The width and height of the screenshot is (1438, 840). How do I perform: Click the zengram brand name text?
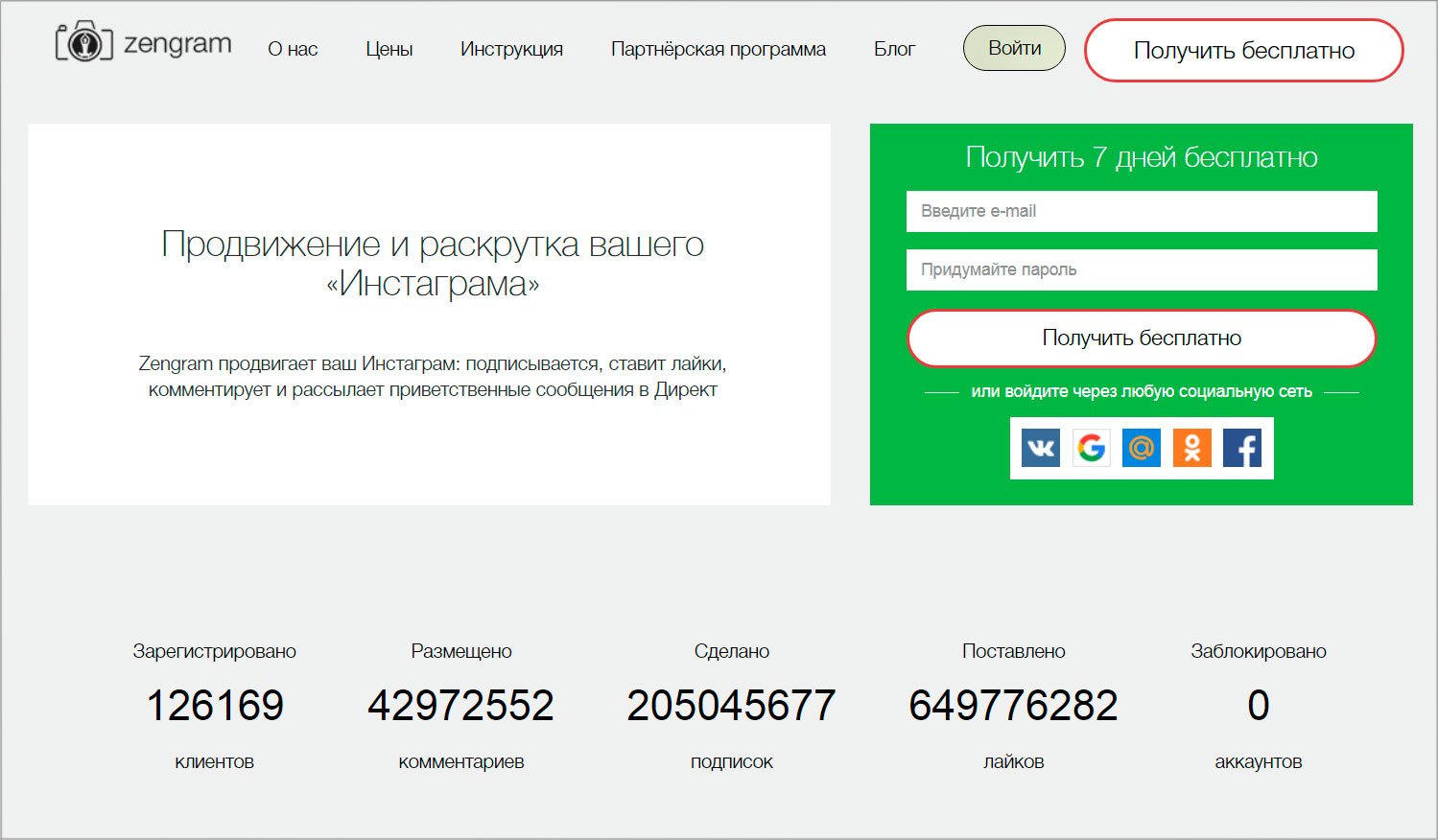tap(177, 44)
